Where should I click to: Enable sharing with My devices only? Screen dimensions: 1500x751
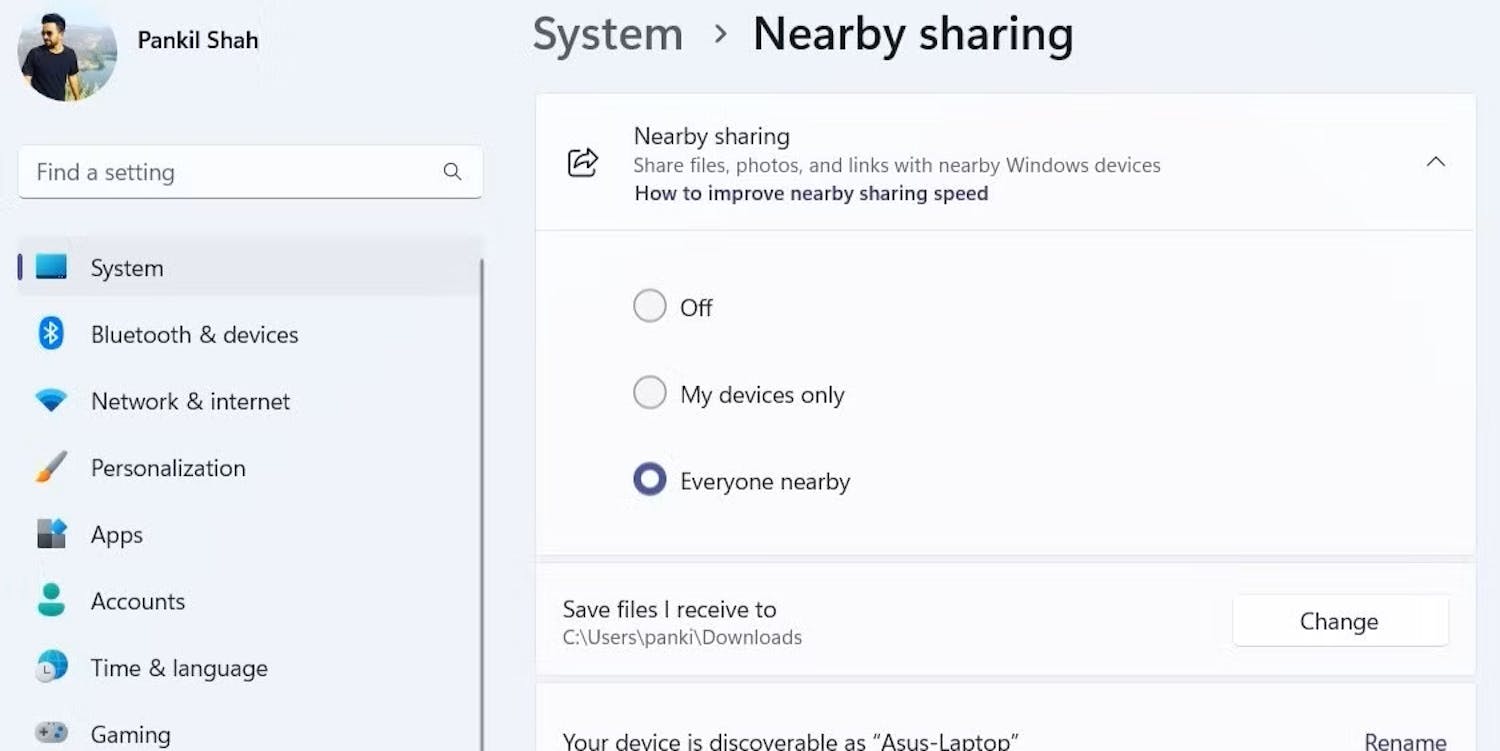pos(650,392)
